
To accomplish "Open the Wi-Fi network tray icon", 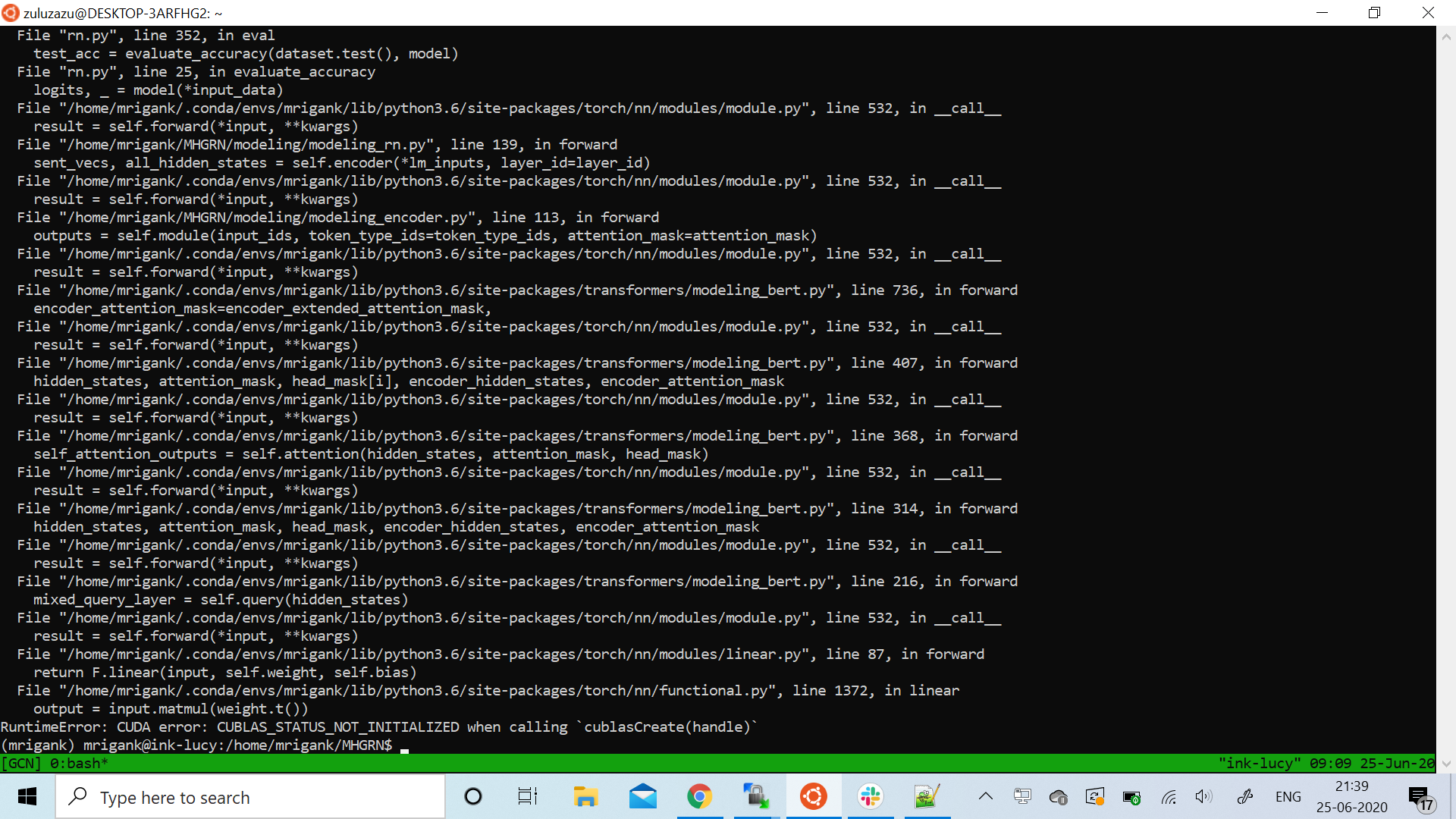I will point(1169,797).
